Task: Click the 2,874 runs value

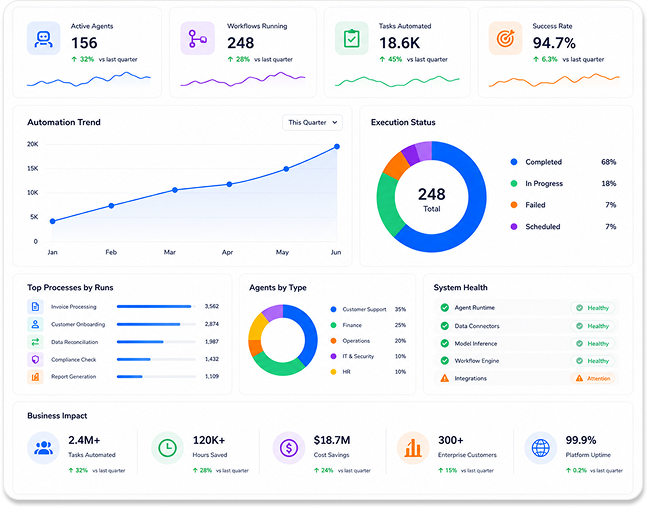Action: point(212,324)
